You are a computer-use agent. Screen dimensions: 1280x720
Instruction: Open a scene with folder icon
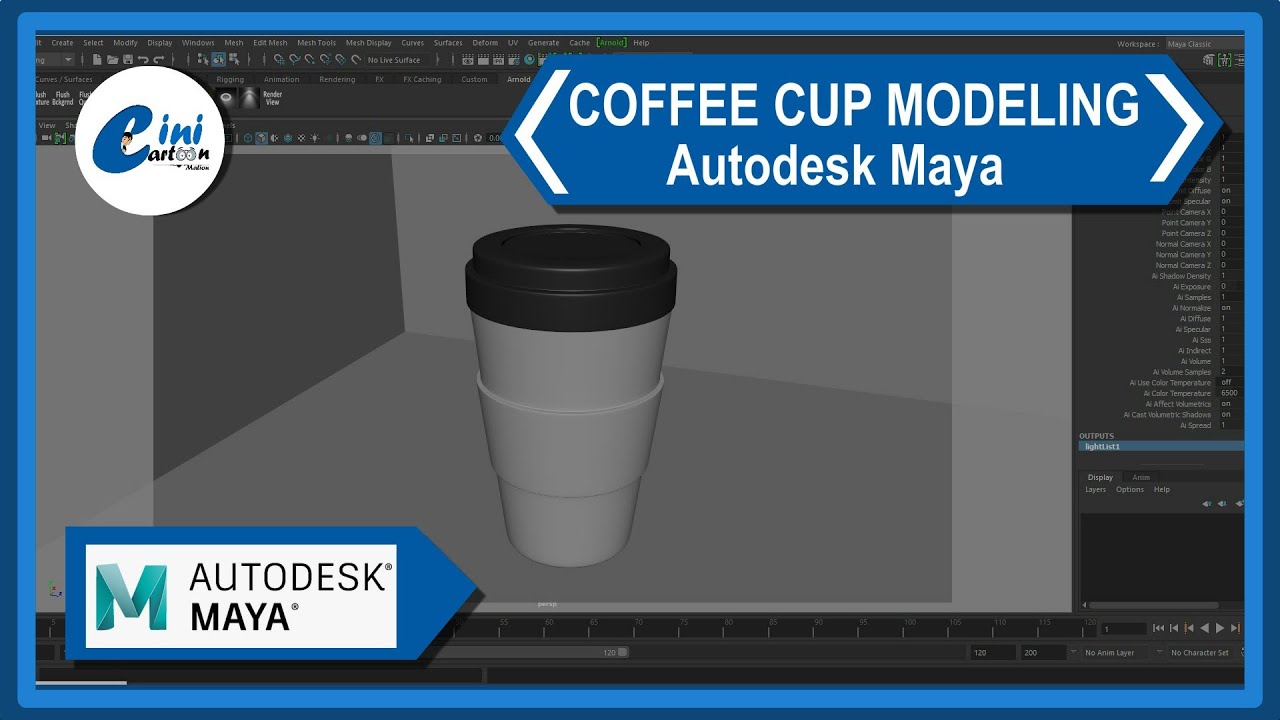[x=112, y=60]
